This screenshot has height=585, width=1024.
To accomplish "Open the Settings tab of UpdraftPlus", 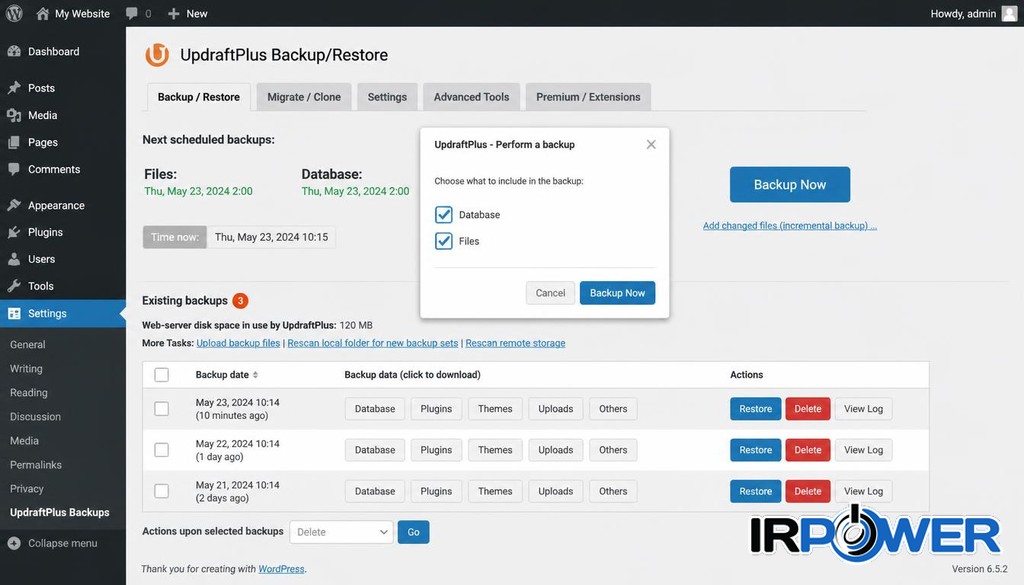I will tap(387, 97).
